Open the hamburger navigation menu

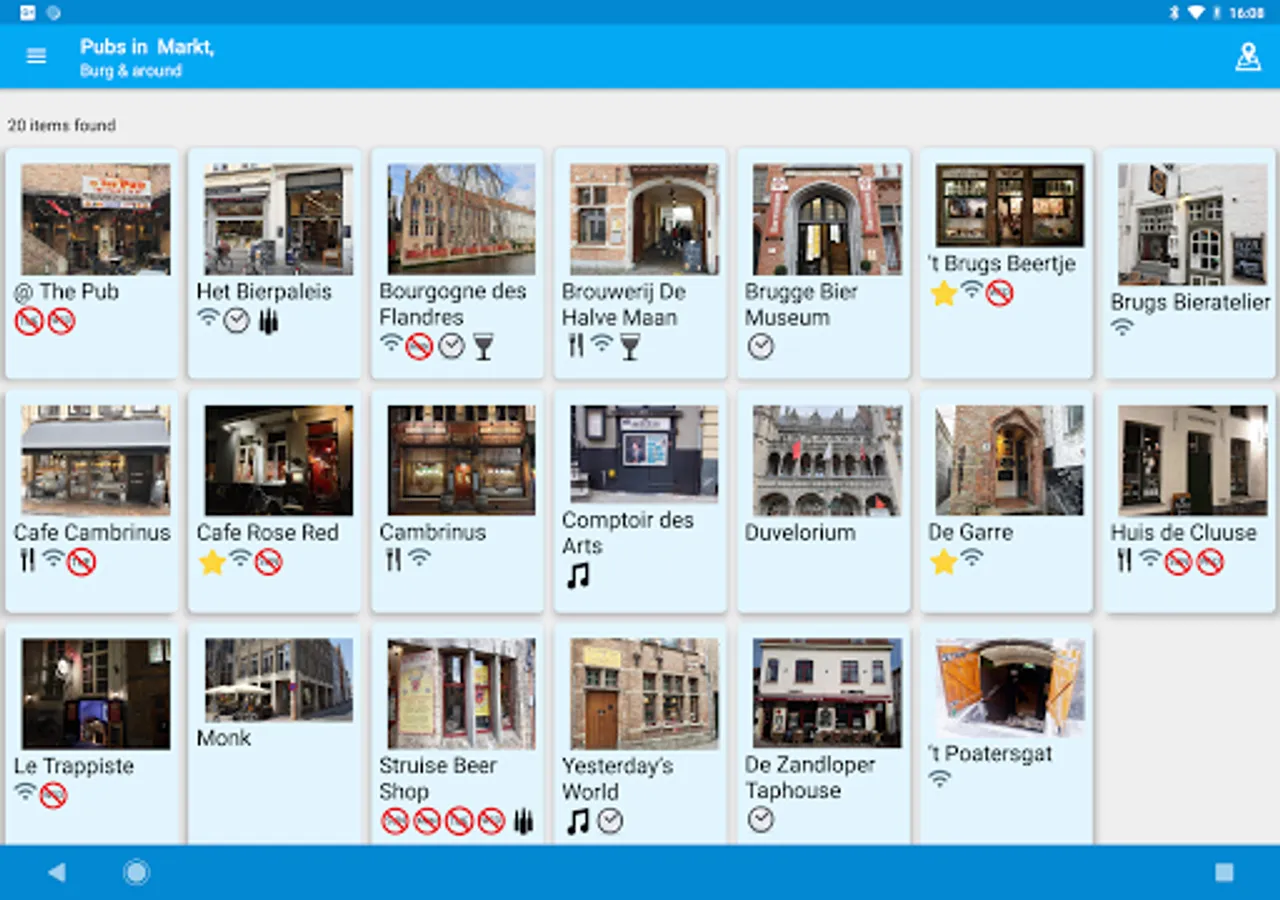(x=36, y=56)
